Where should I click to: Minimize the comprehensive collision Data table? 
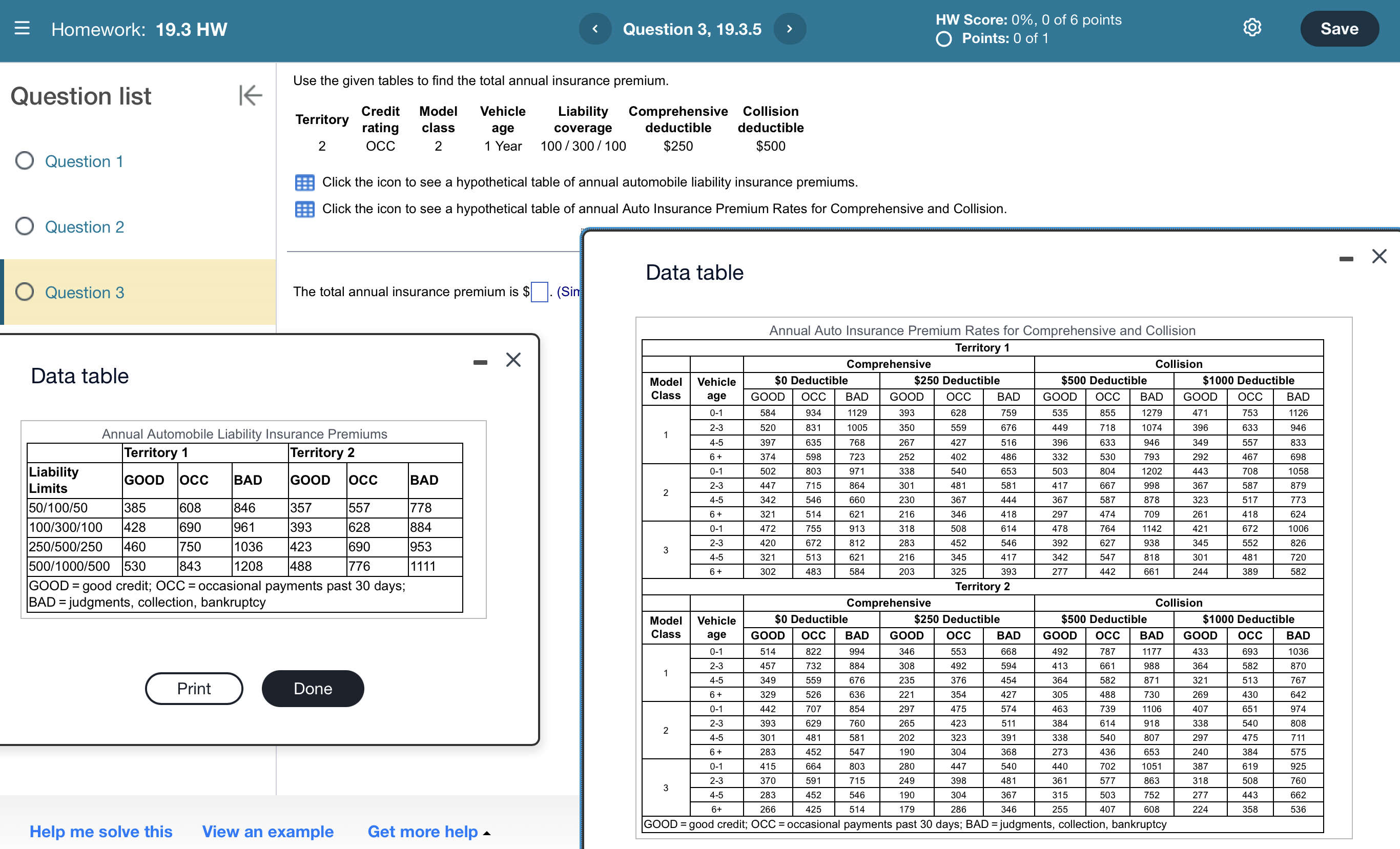click(x=1346, y=259)
